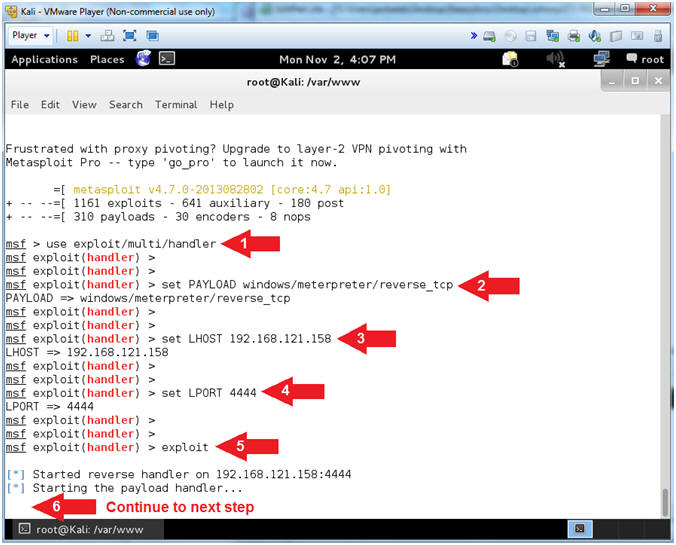Click the 'LPORT => 4444' output line
Screen dimensions: 676x545
pos(50,407)
